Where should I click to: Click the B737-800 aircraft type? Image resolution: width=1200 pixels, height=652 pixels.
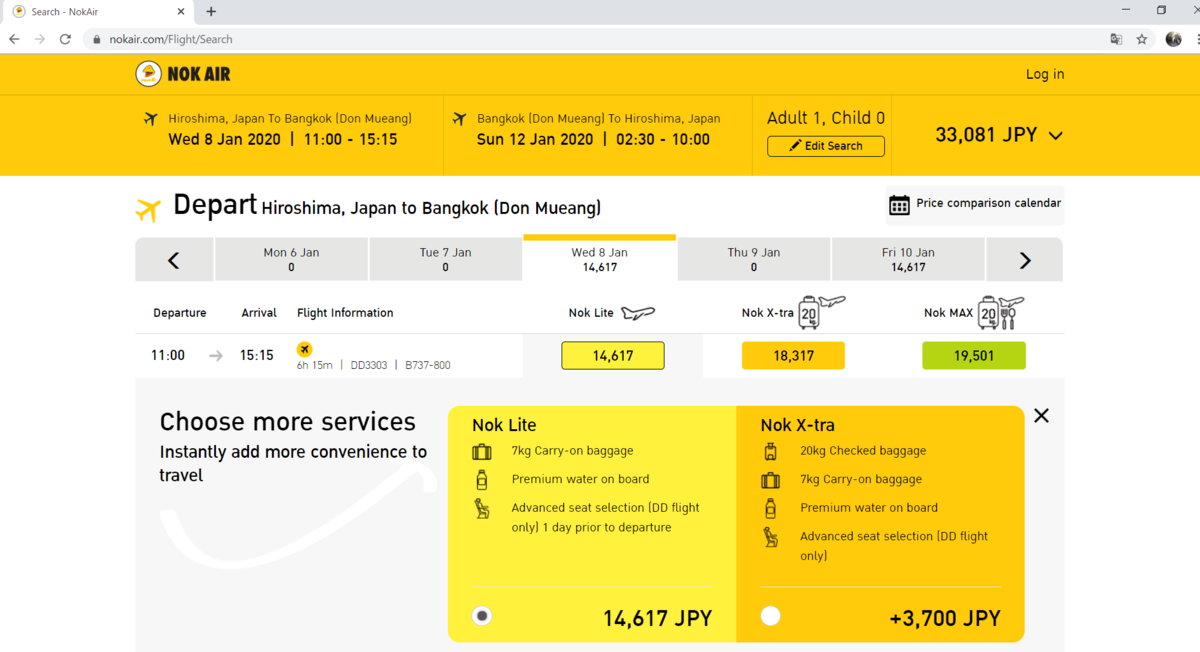click(x=428, y=365)
